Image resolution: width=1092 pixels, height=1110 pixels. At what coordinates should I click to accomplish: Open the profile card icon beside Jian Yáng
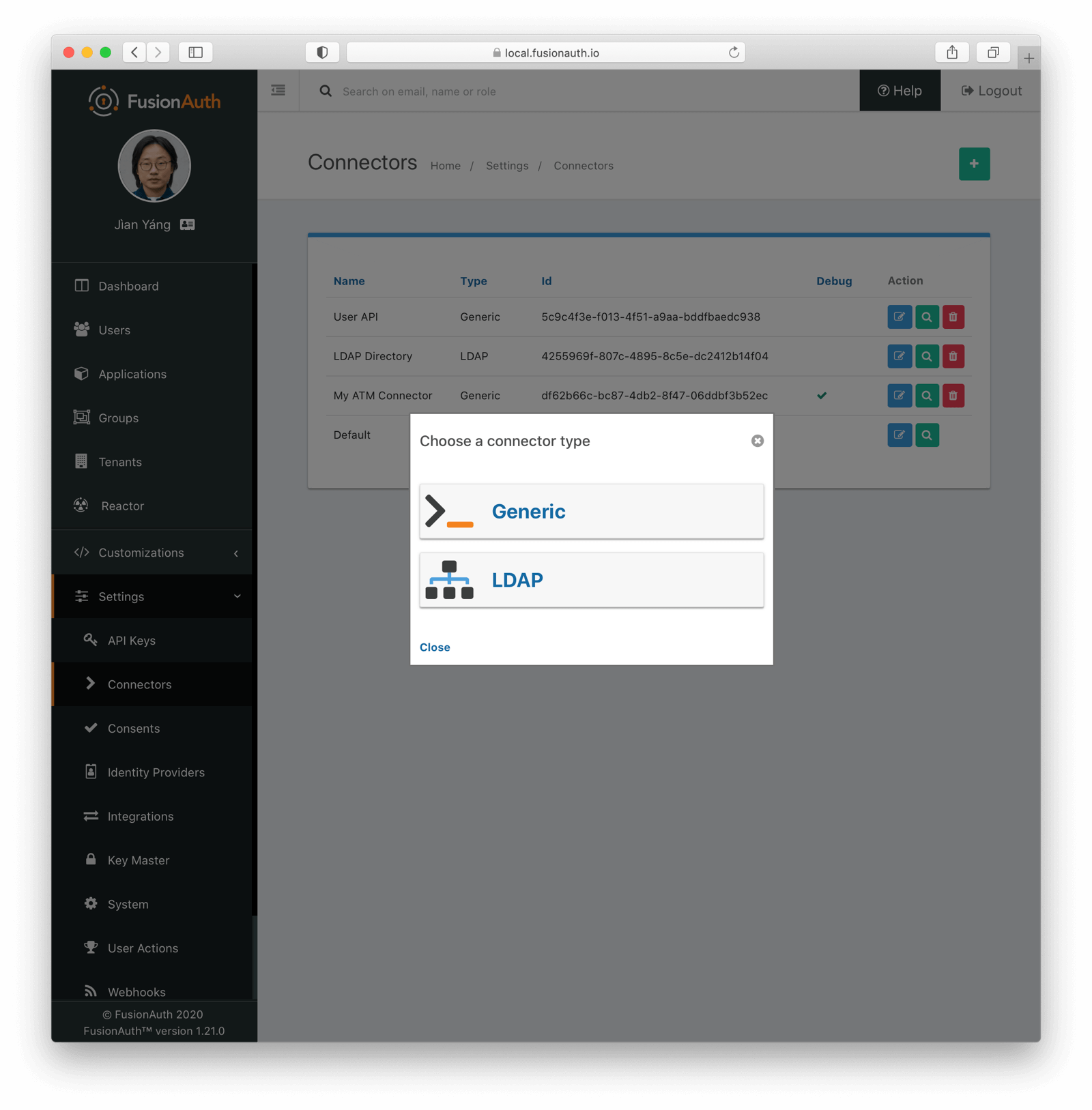[x=188, y=224]
